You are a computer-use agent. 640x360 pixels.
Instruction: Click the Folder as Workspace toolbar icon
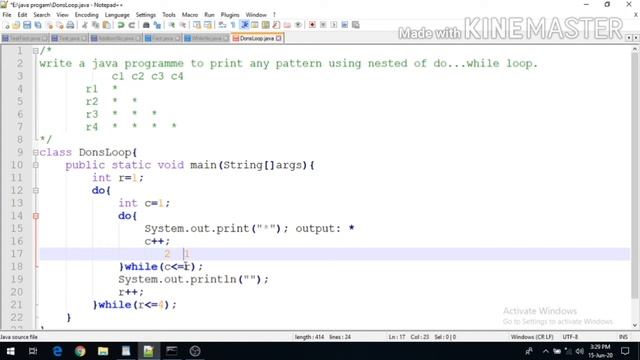point(287,25)
